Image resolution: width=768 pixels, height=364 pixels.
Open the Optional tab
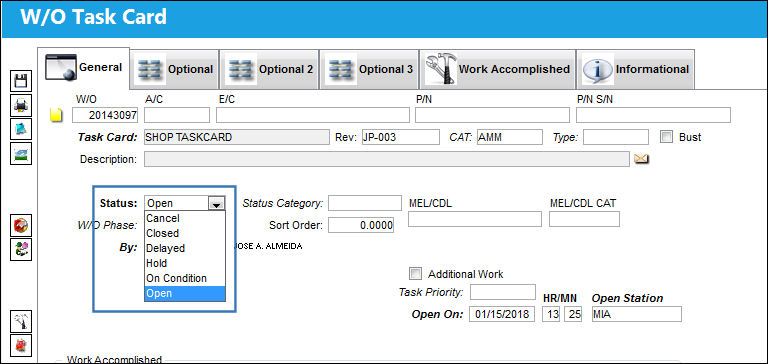pyautogui.click(x=175, y=70)
